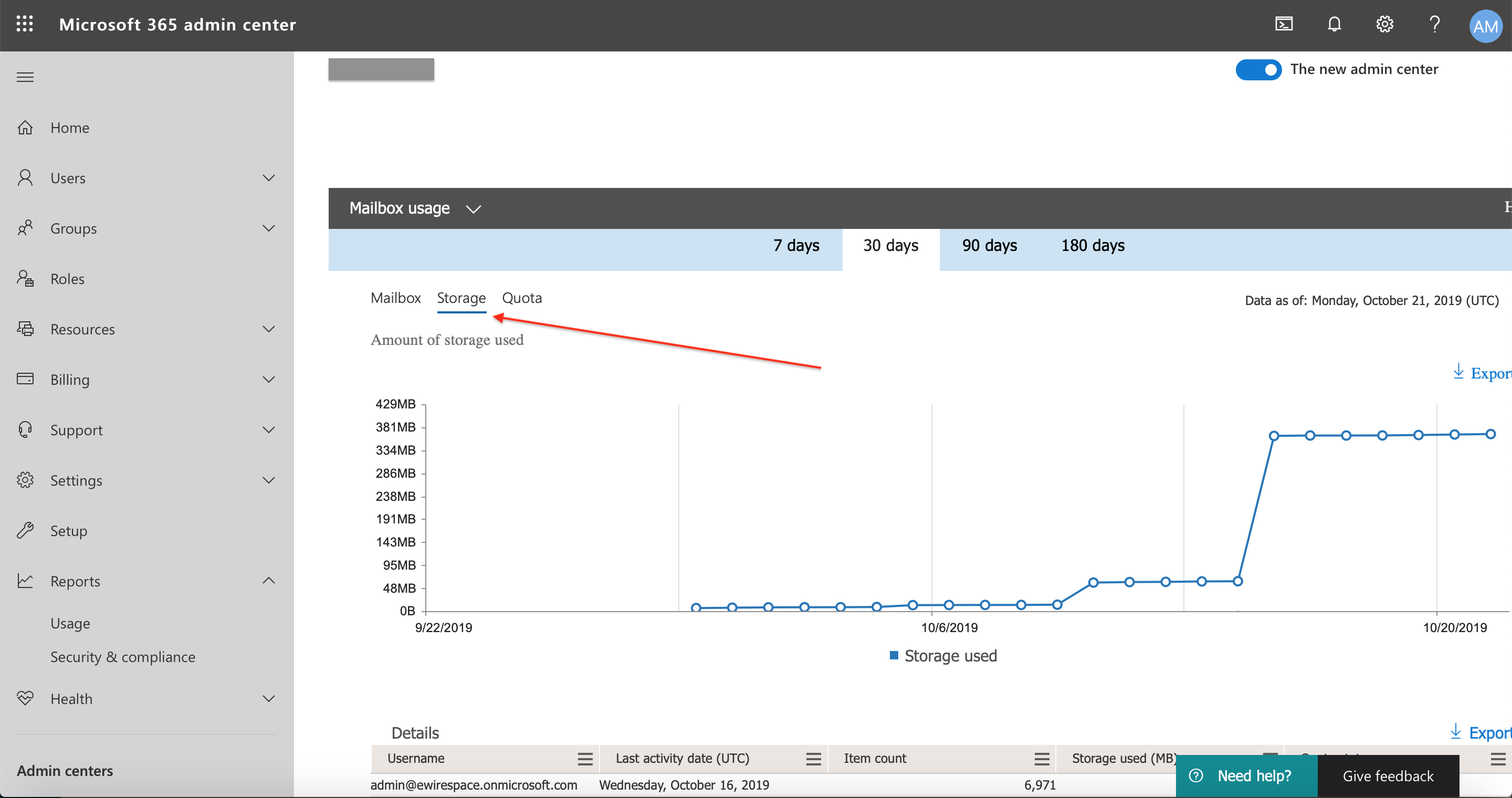Expand the Billing section chevron

coord(269,379)
